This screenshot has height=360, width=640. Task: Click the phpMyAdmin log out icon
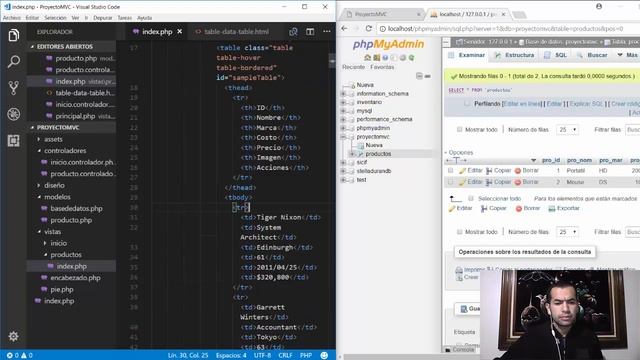[x=376, y=58]
